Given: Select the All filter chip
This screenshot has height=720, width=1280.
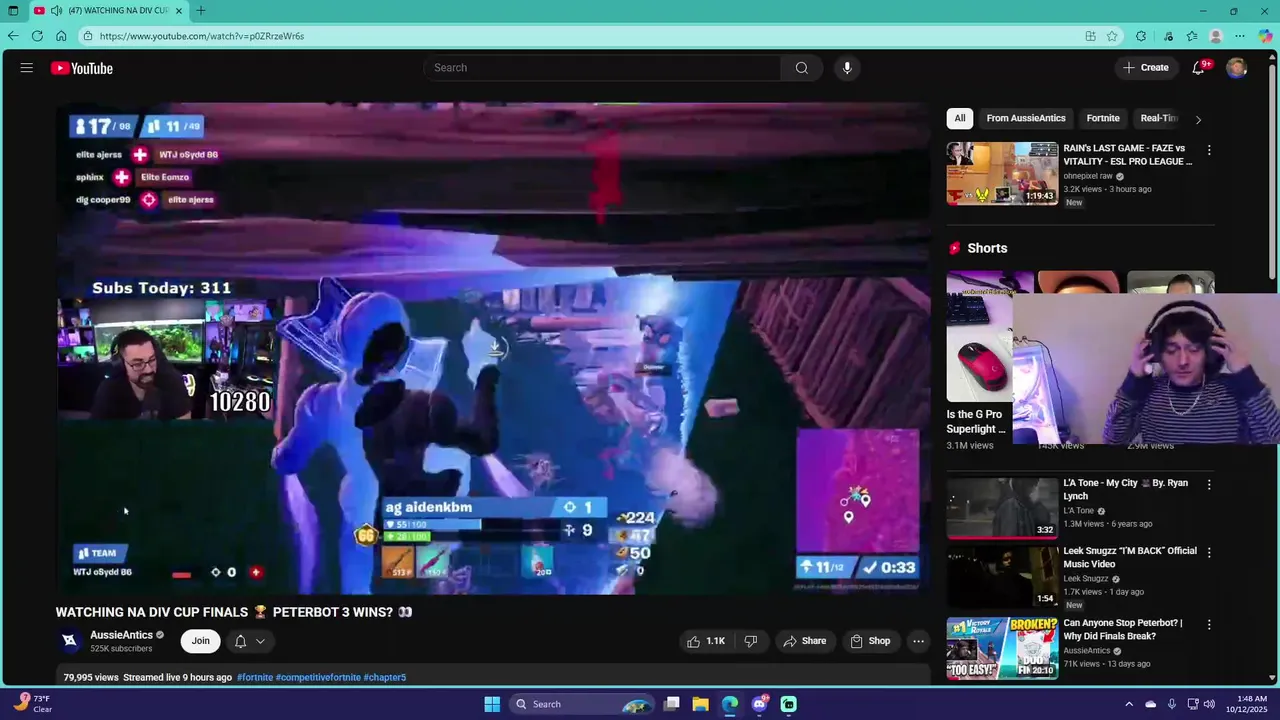Looking at the screenshot, I should tap(959, 118).
